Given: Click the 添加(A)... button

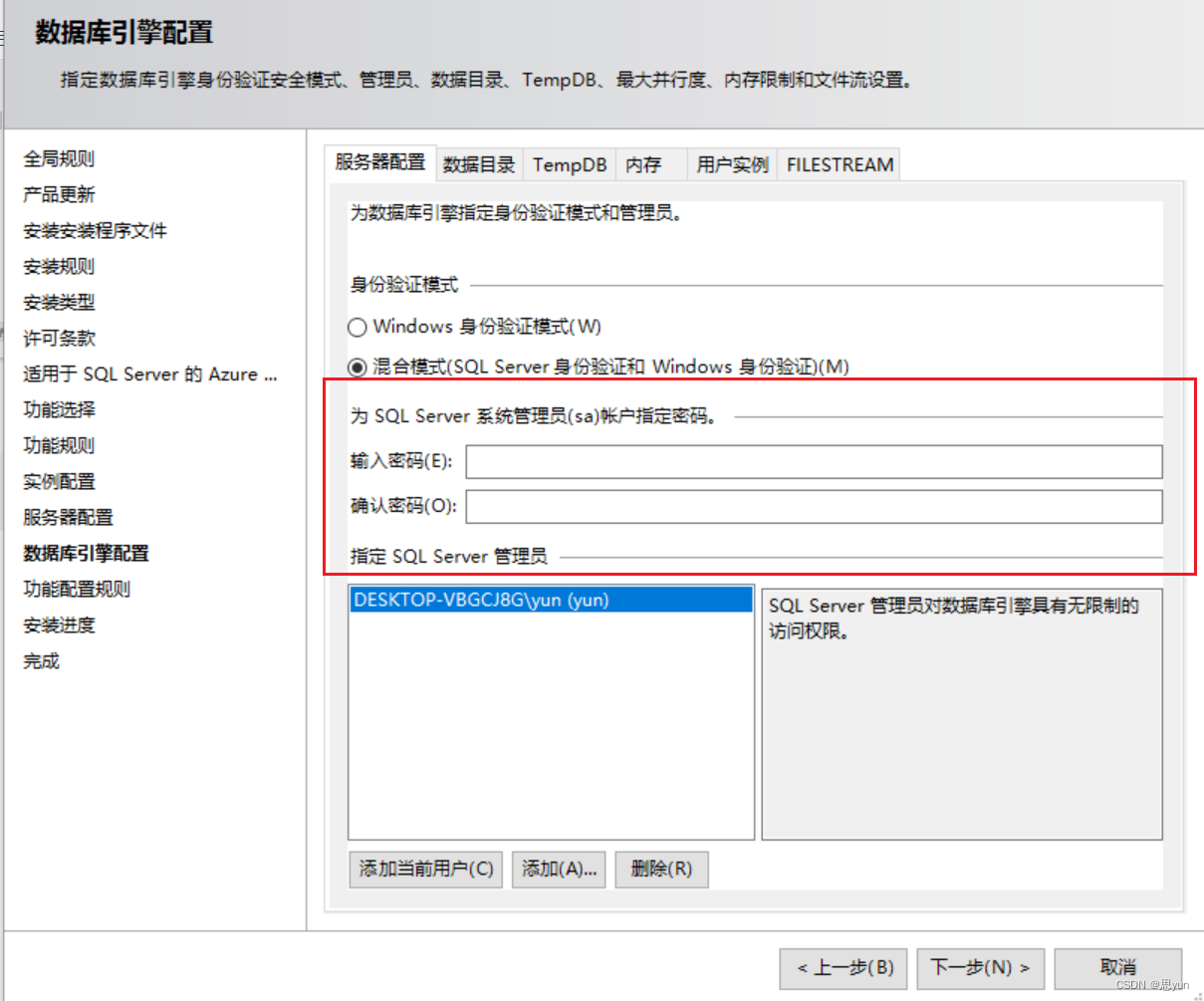Looking at the screenshot, I should [x=559, y=869].
